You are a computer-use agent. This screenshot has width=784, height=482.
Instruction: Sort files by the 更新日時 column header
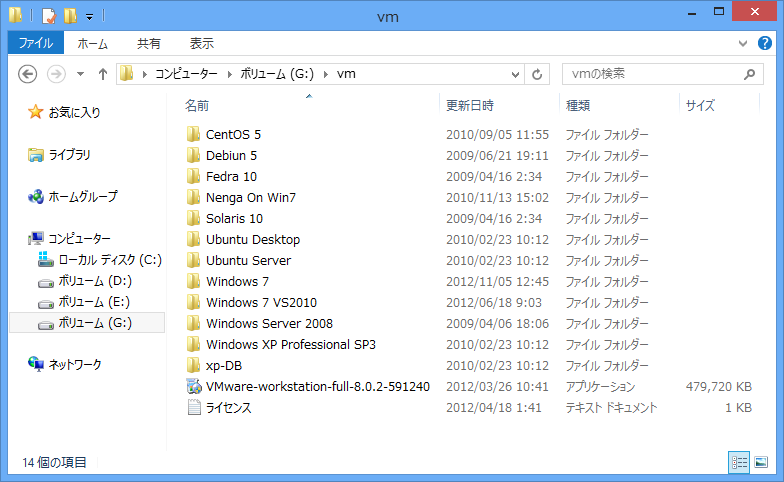click(469, 105)
